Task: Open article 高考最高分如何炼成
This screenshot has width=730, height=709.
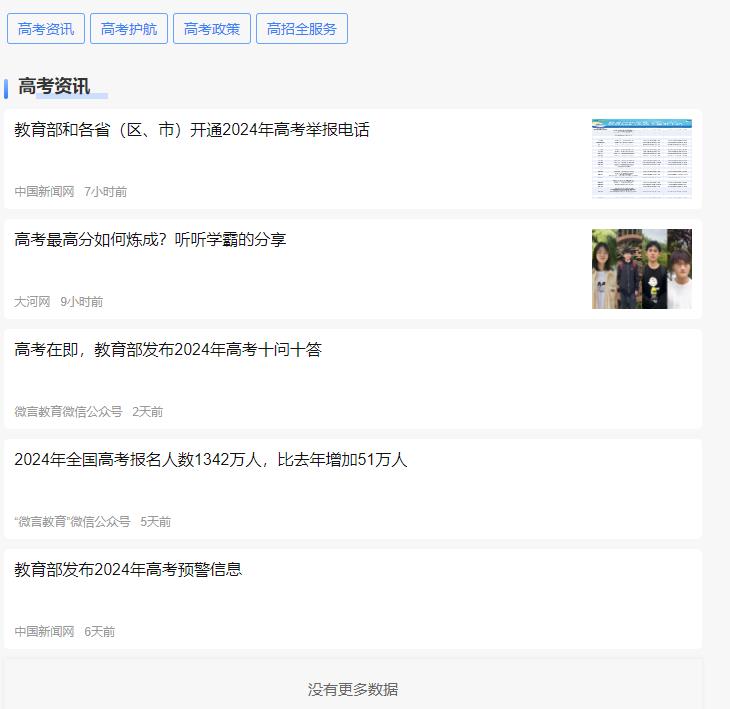Action: (x=150, y=240)
